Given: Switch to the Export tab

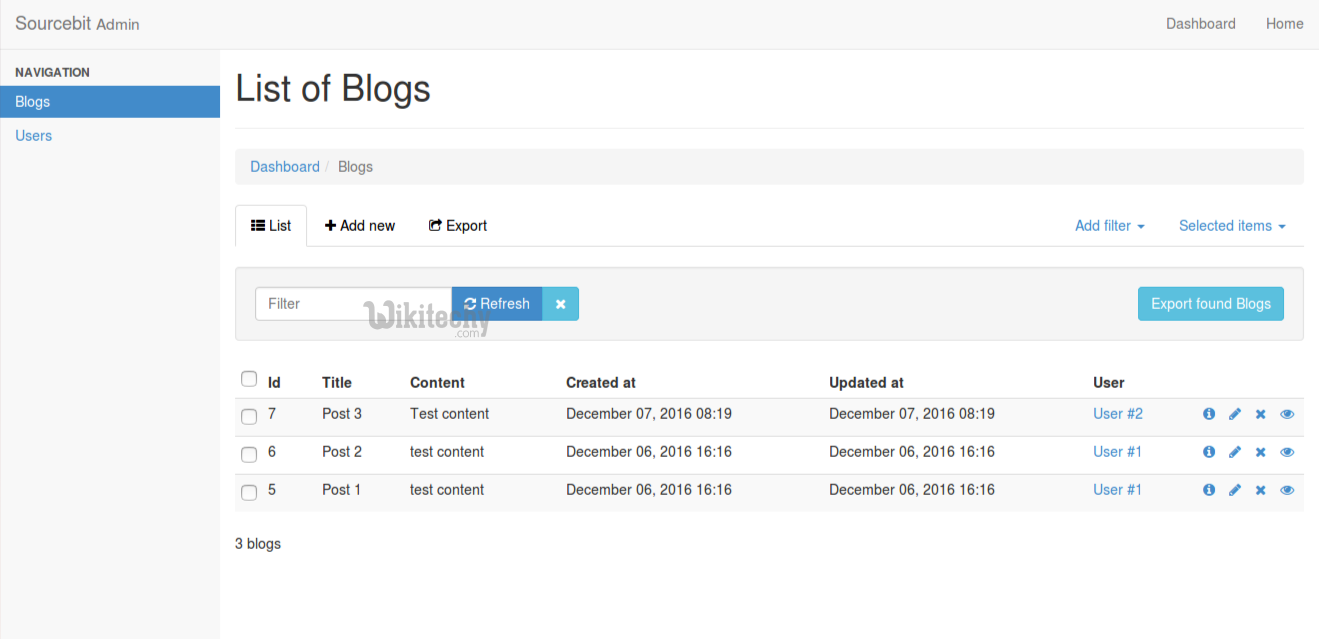Looking at the screenshot, I should point(458,226).
